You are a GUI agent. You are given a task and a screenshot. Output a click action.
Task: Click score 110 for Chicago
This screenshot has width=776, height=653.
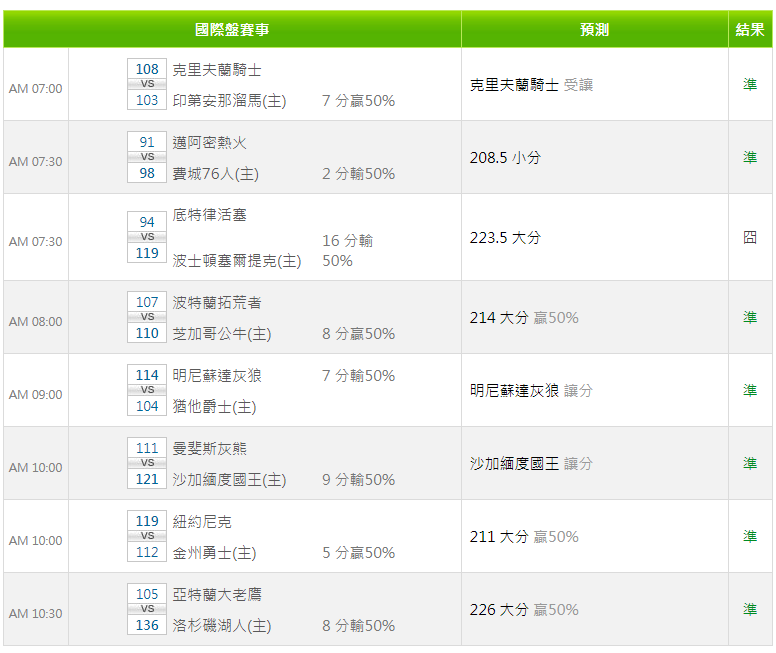click(x=147, y=333)
